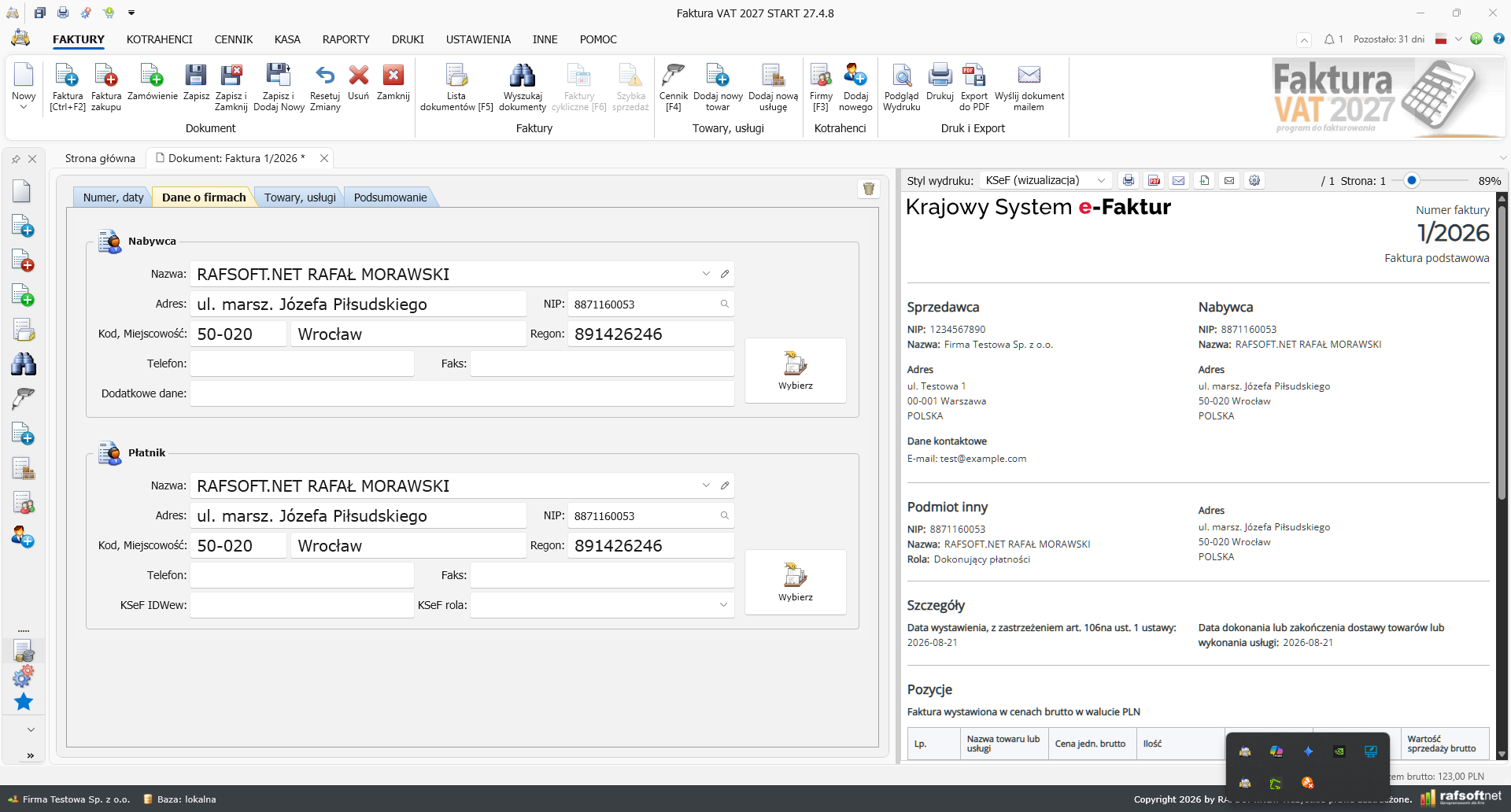Screen dimensions: 1511x812
Task: Go to the Strona główna tab
Action: point(100,158)
